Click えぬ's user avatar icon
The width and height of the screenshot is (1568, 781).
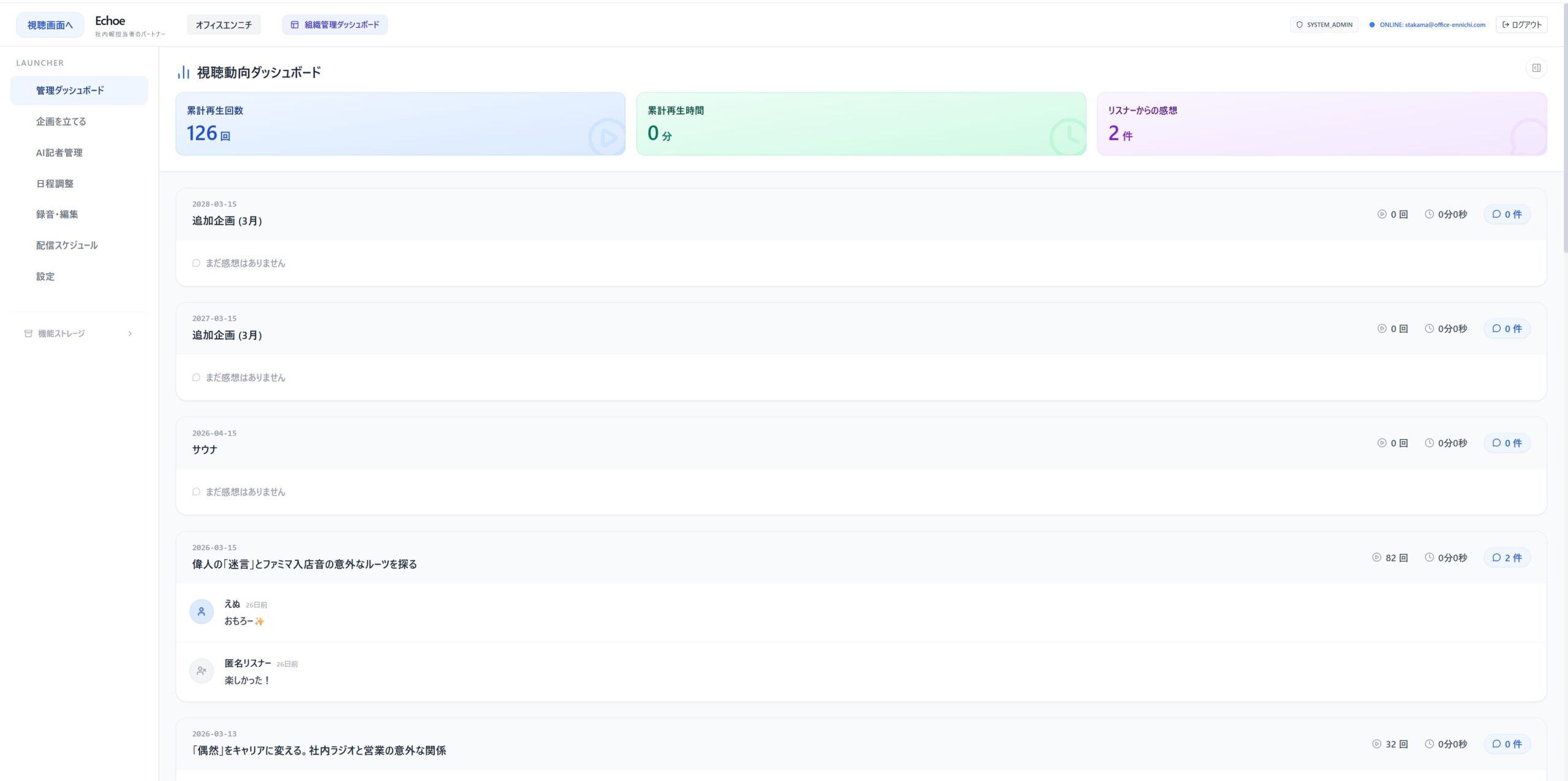point(201,611)
